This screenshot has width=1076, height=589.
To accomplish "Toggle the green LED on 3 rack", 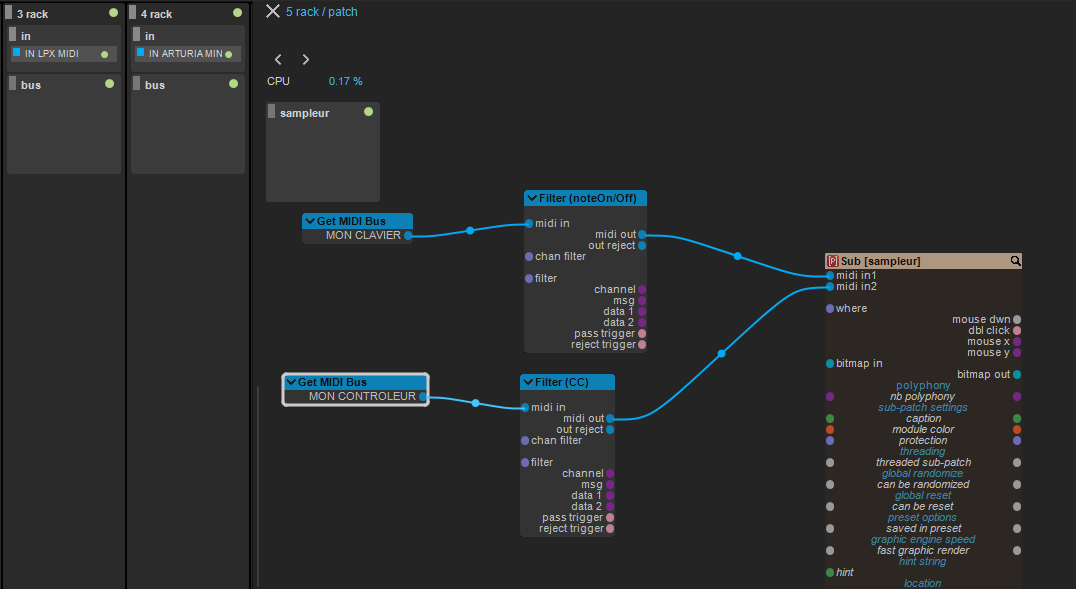I will 113,13.
